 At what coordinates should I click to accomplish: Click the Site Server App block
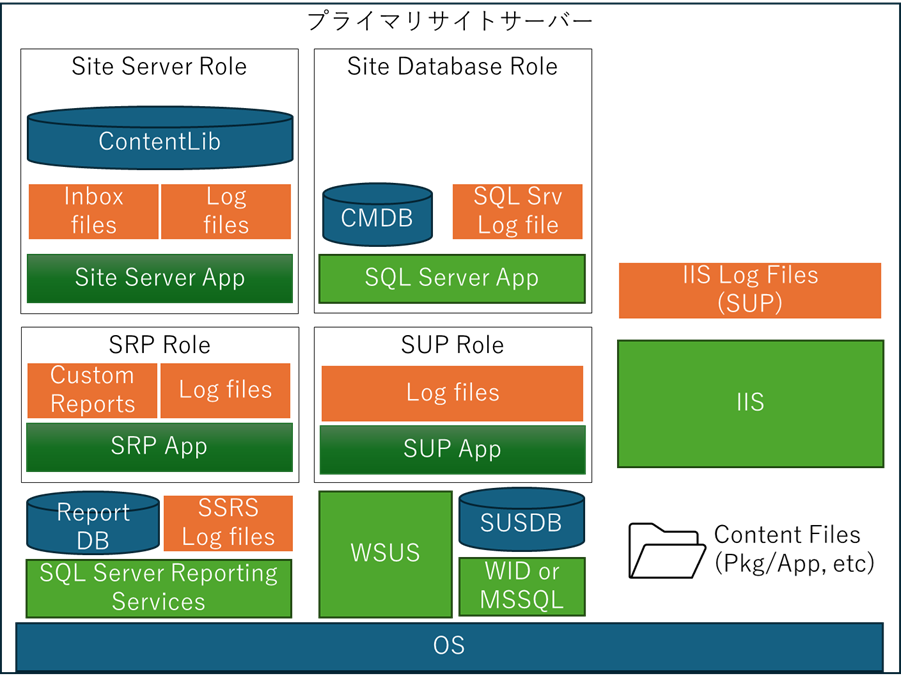pyautogui.click(x=160, y=278)
